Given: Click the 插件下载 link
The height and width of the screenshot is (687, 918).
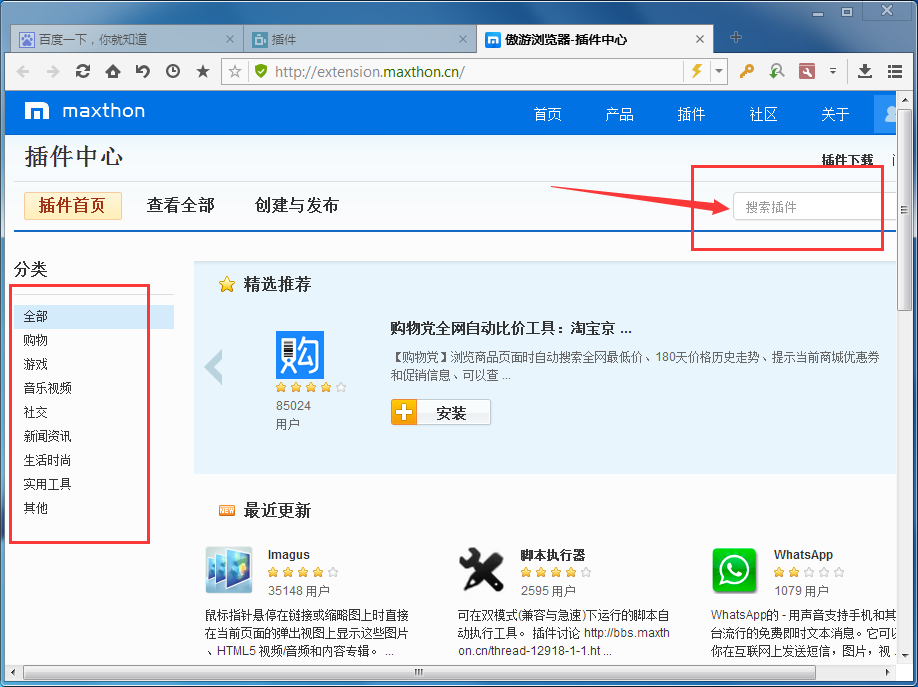Looking at the screenshot, I should [x=847, y=160].
